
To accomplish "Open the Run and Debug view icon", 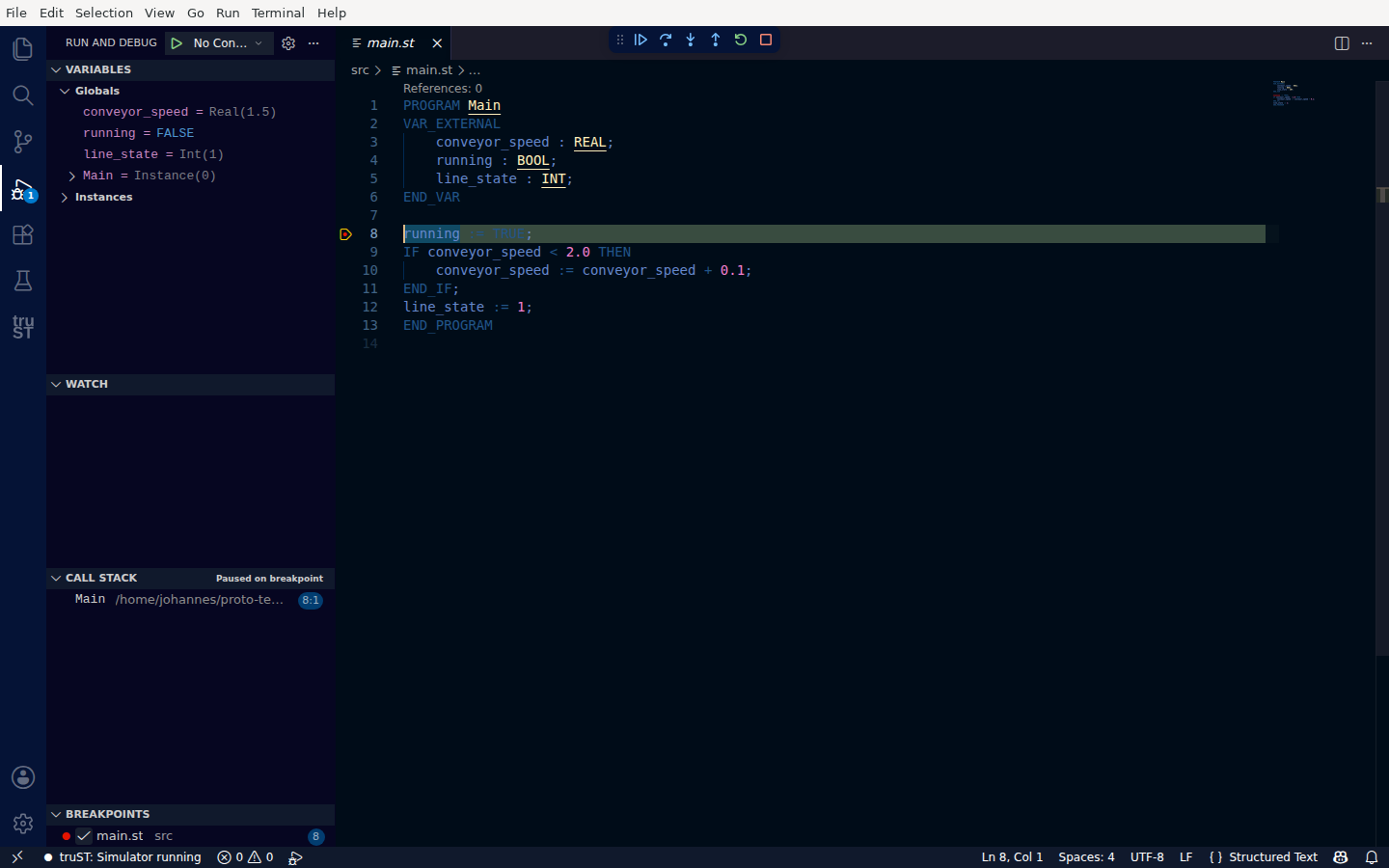I will (23, 188).
